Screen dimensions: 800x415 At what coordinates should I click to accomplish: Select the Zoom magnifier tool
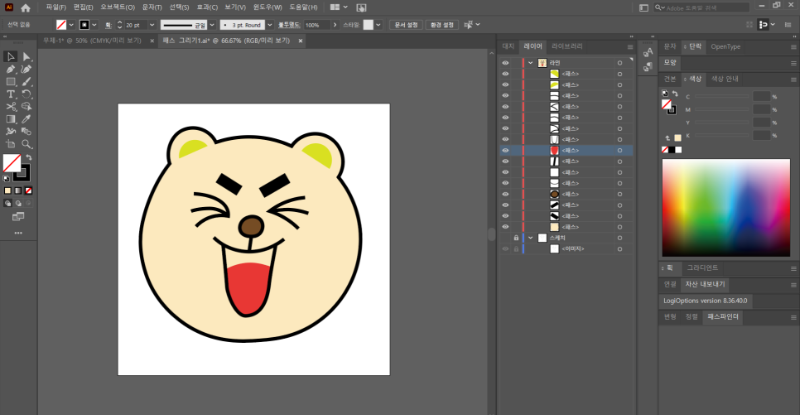(27, 144)
